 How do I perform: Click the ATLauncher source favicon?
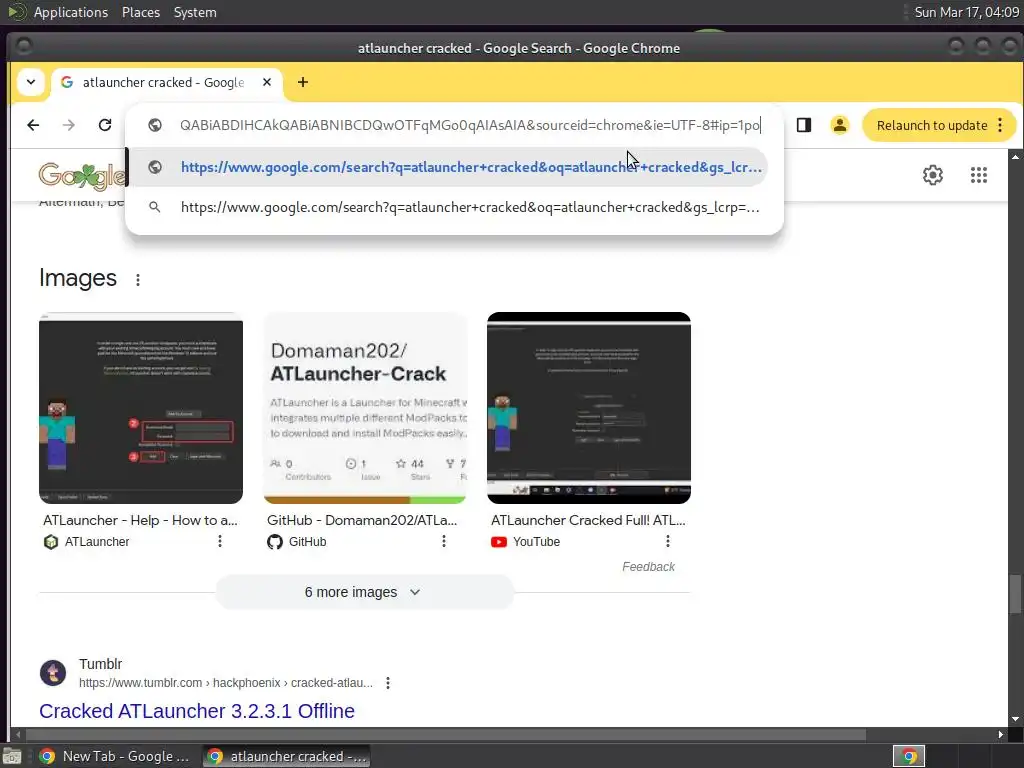(x=51, y=542)
